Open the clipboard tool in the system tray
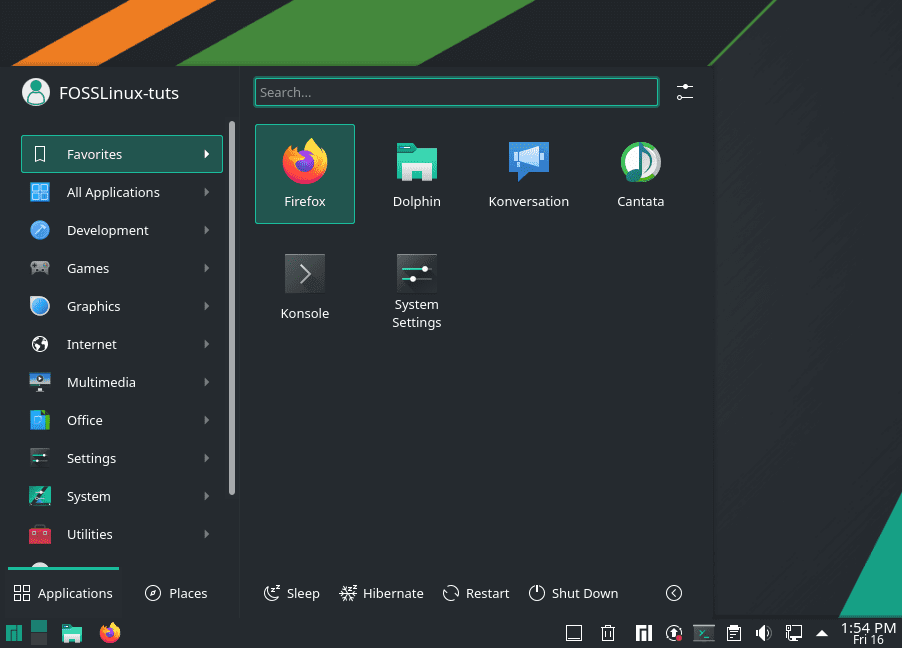The width and height of the screenshot is (902, 648). (x=734, y=633)
